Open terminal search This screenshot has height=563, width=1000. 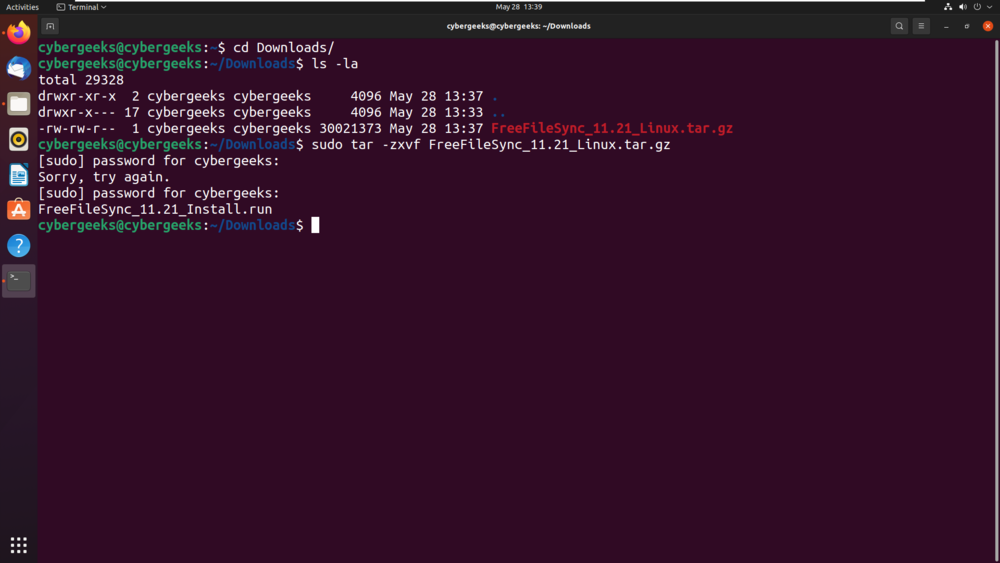coord(899,26)
